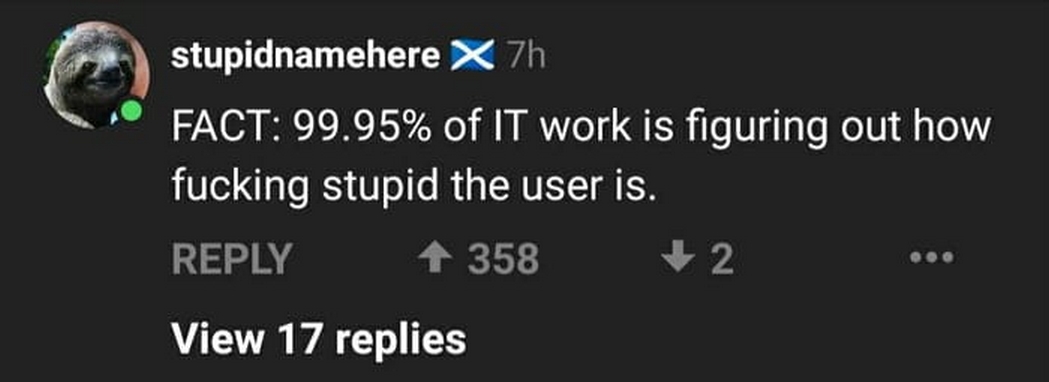Upvote the comment with the up arrow
Viewport: 1049px width, 382px height.
[x=436, y=258]
